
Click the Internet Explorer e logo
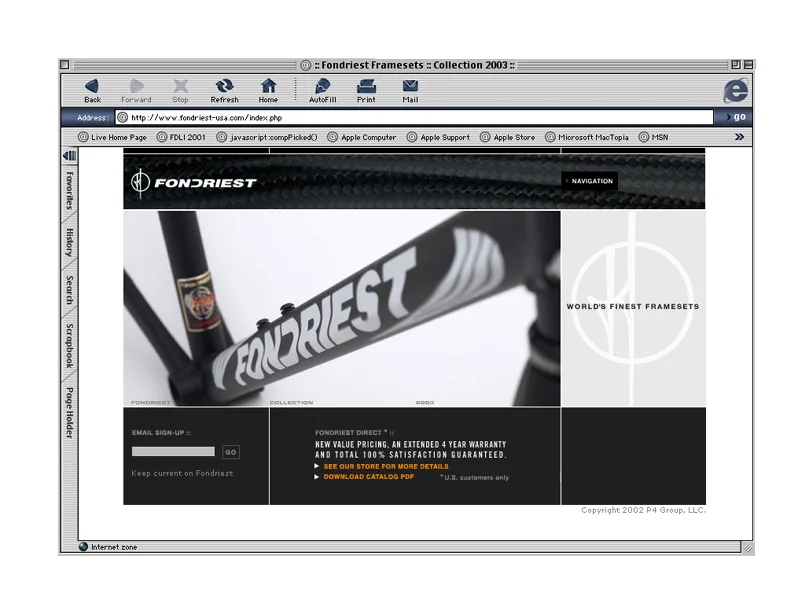click(735, 90)
